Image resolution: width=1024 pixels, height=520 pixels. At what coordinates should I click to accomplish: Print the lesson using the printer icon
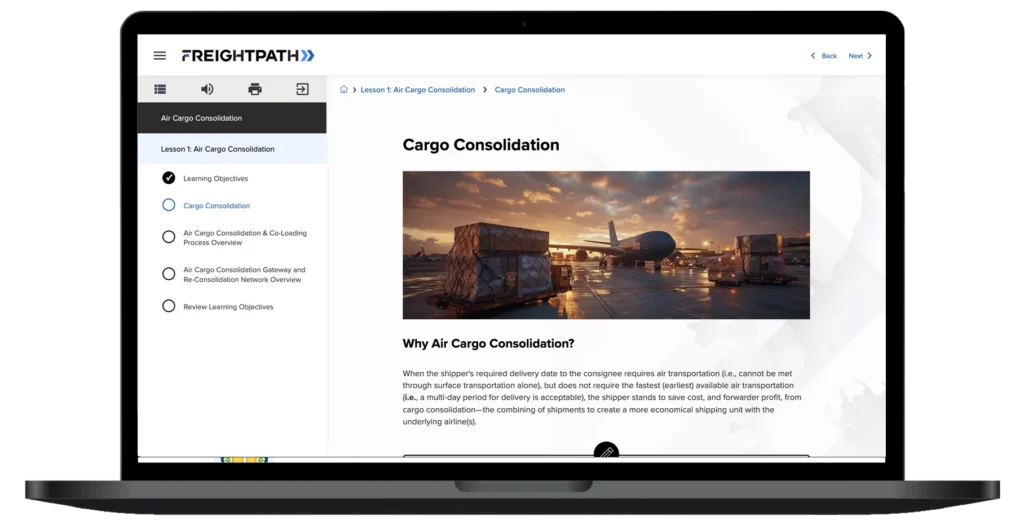pyautogui.click(x=255, y=89)
